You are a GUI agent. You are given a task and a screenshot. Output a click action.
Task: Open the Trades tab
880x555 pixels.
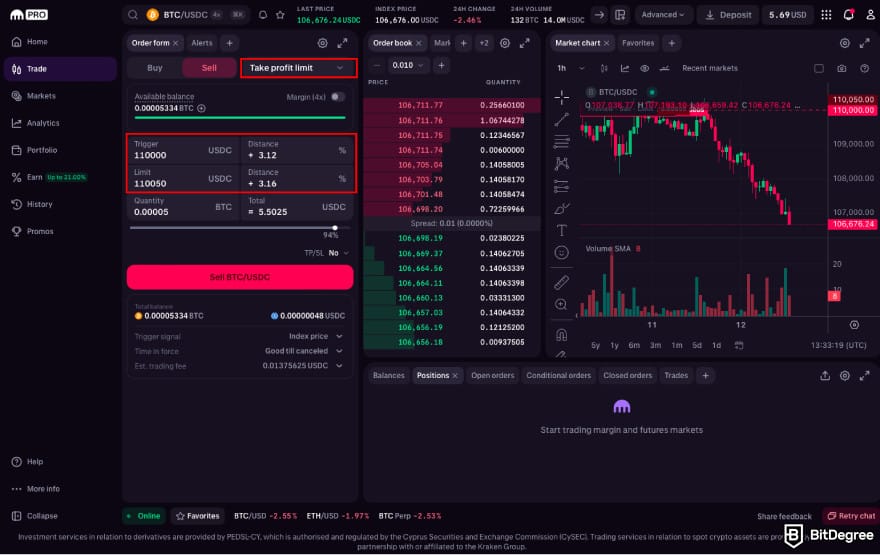pyautogui.click(x=676, y=375)
